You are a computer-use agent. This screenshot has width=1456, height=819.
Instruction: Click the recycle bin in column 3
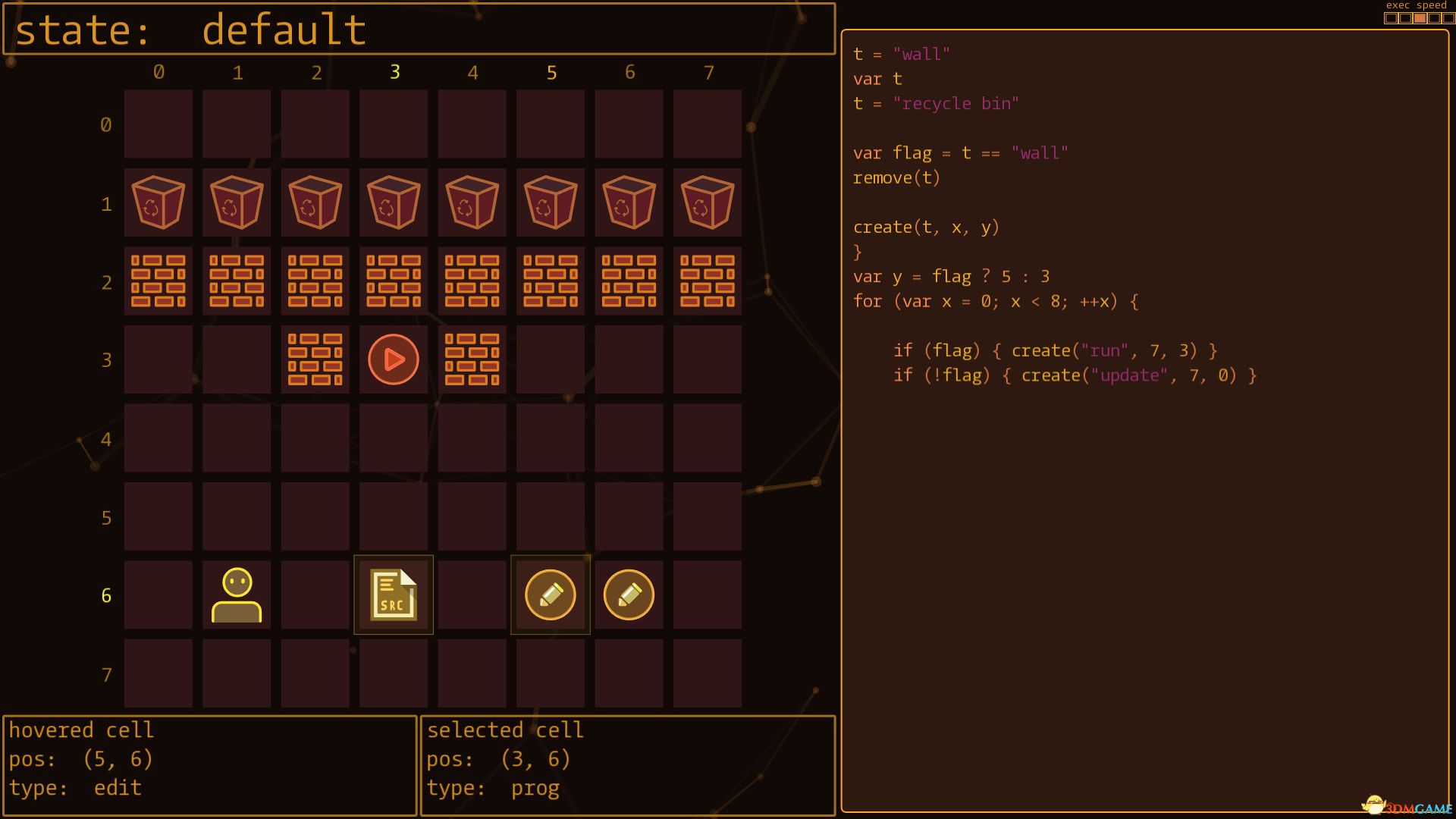[x=394, y=202]
